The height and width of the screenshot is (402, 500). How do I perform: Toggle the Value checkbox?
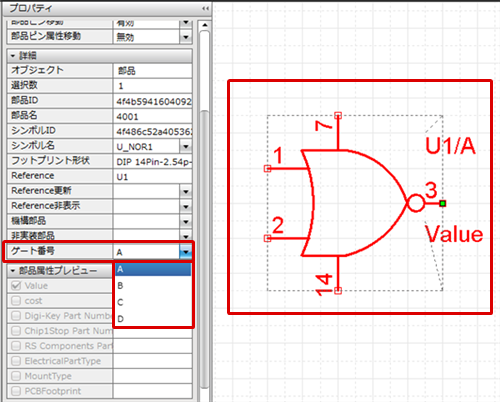coord(16,286)
